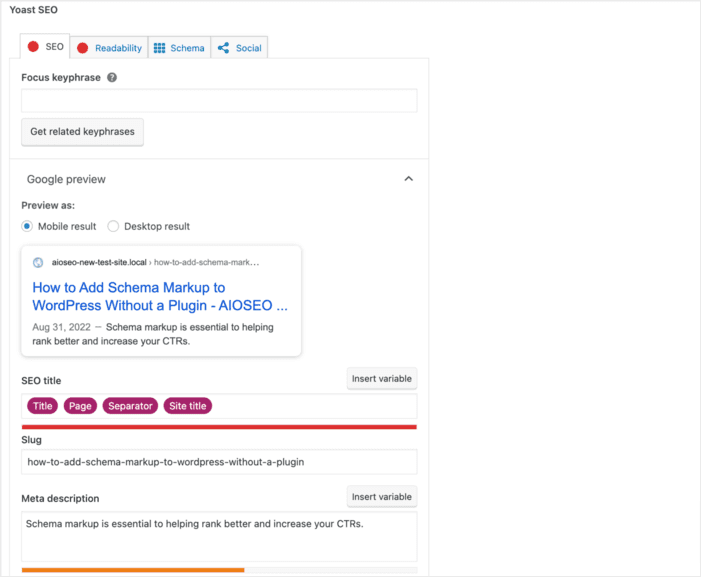Screen dimensions: 701x577
Task: Select Desktop result radio button
Action: point(113,226)
